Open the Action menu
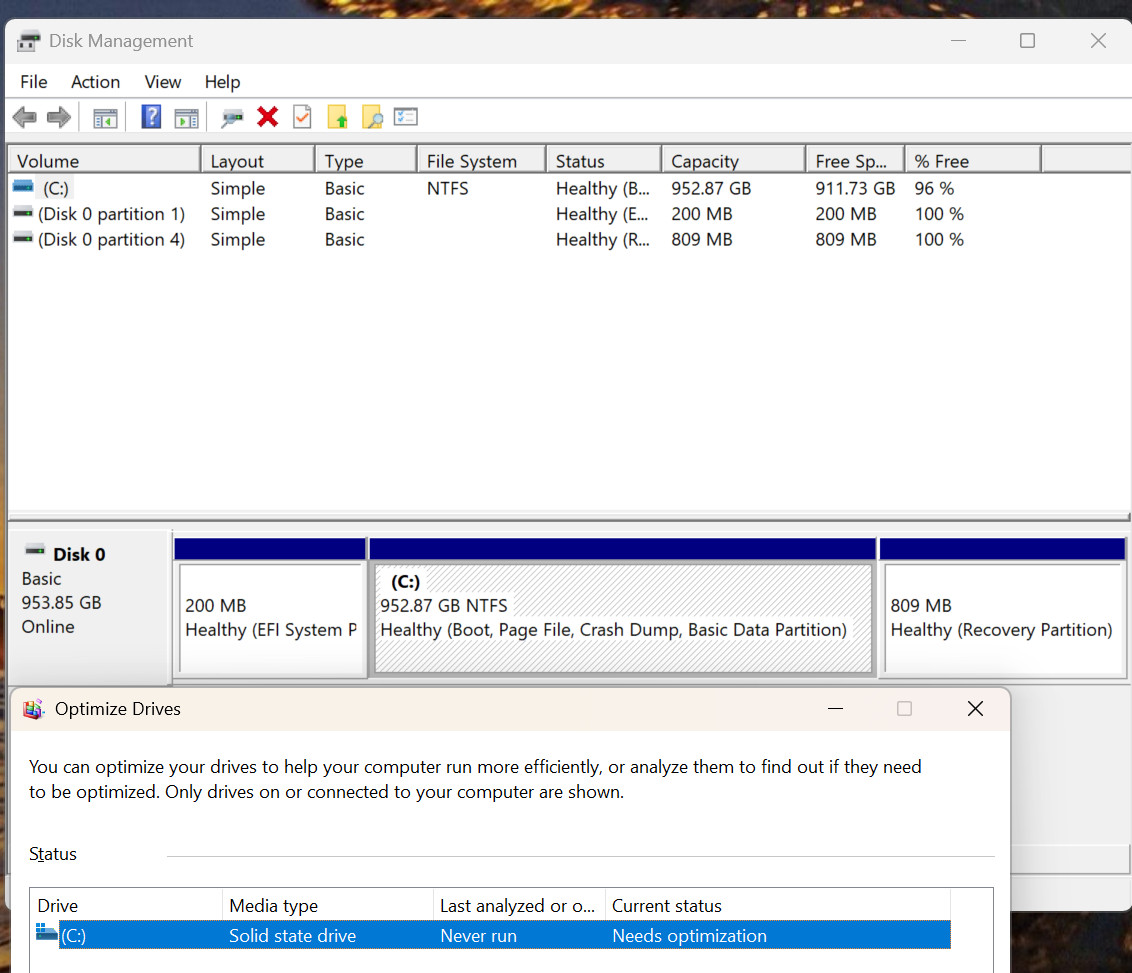Screen dimensions: 1132x973 95,82
